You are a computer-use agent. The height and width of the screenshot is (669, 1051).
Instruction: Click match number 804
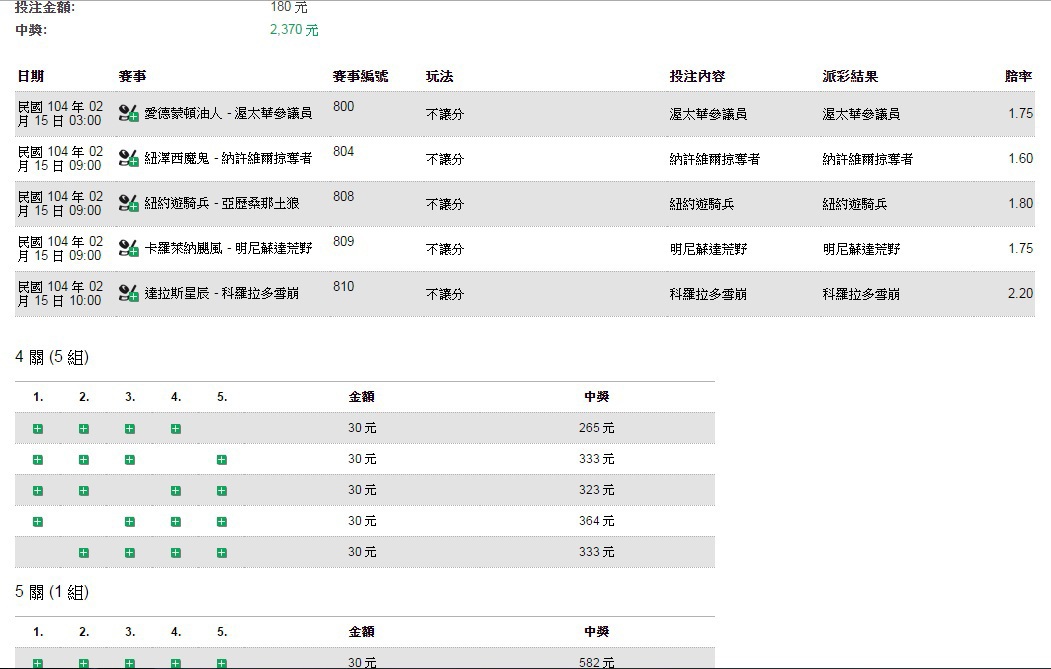[343, 151]
